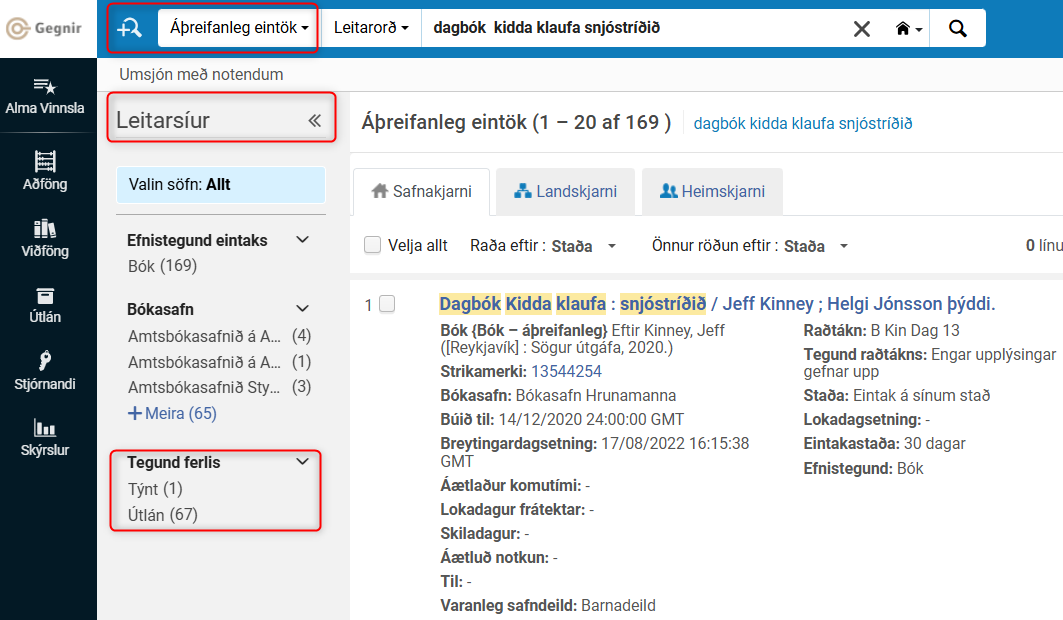Collapse Efnistegund eintaks facet
This screenshot has width=1063, height=620.
click(x=302, y=240)
